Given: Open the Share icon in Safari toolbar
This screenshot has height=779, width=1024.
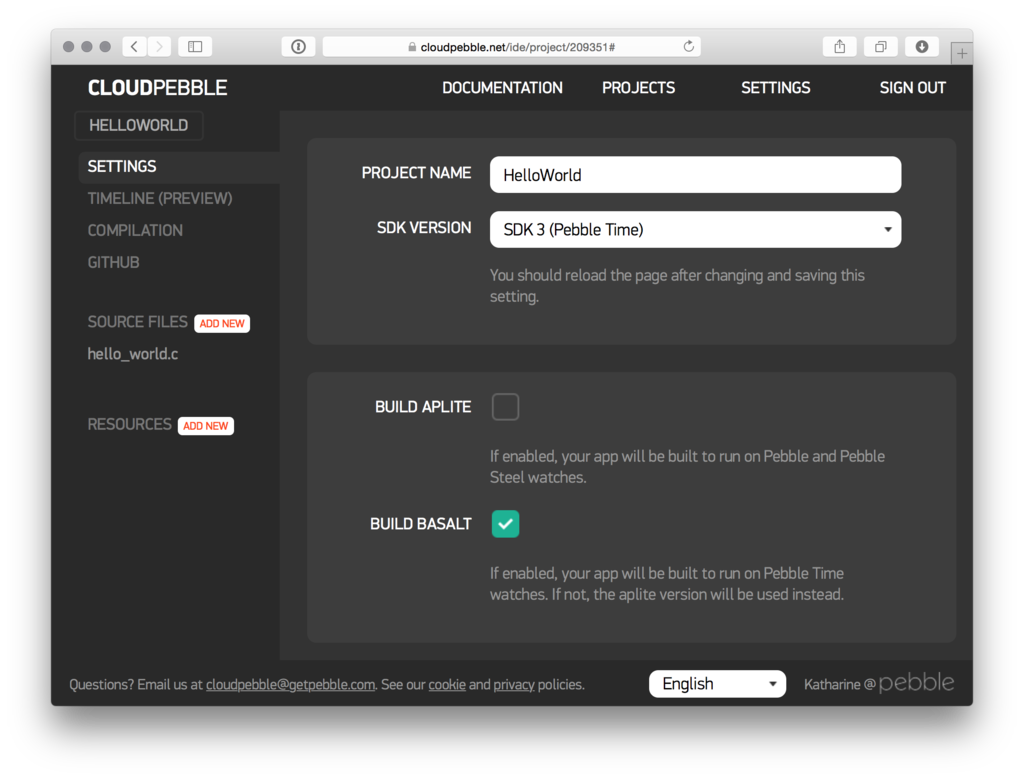Looking at the screenshot, I should 840,46.
